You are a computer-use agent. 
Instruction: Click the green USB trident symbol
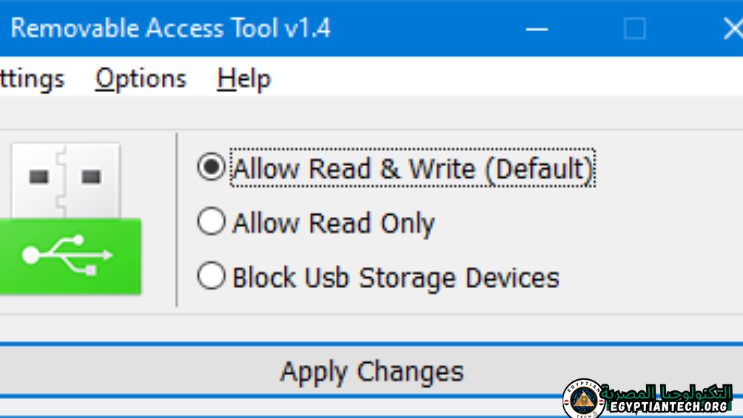(68, 256)
